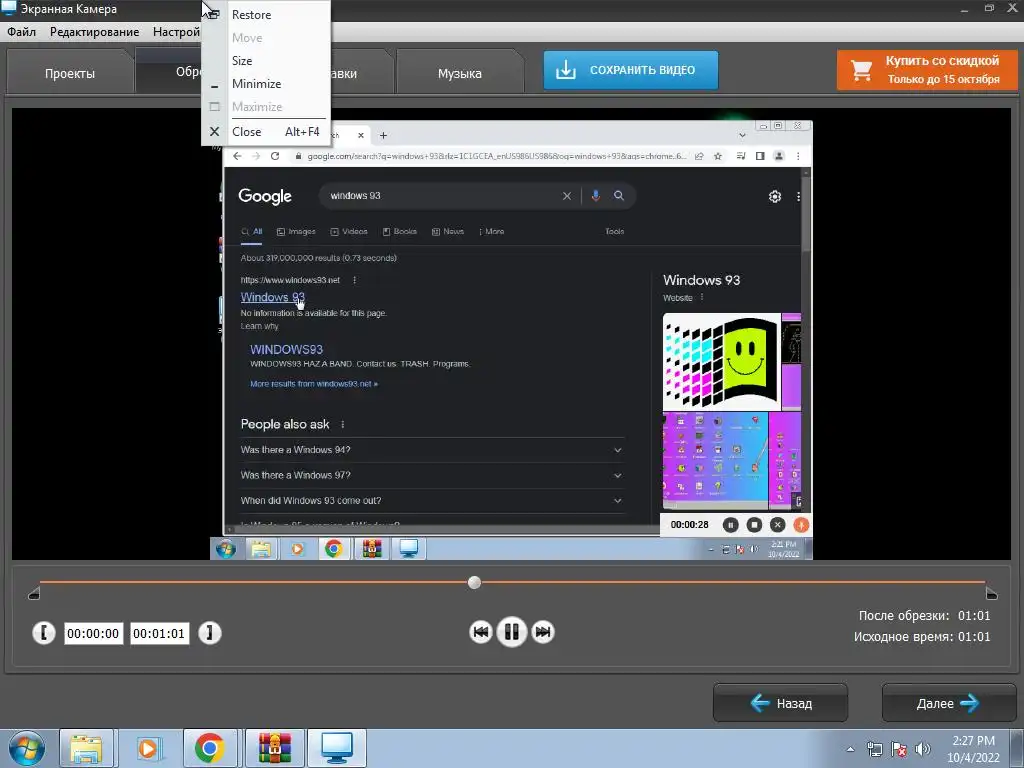The height and width of the screenshot is (768, 1024).
Task: Open the Файл menu
Action: 22,32
